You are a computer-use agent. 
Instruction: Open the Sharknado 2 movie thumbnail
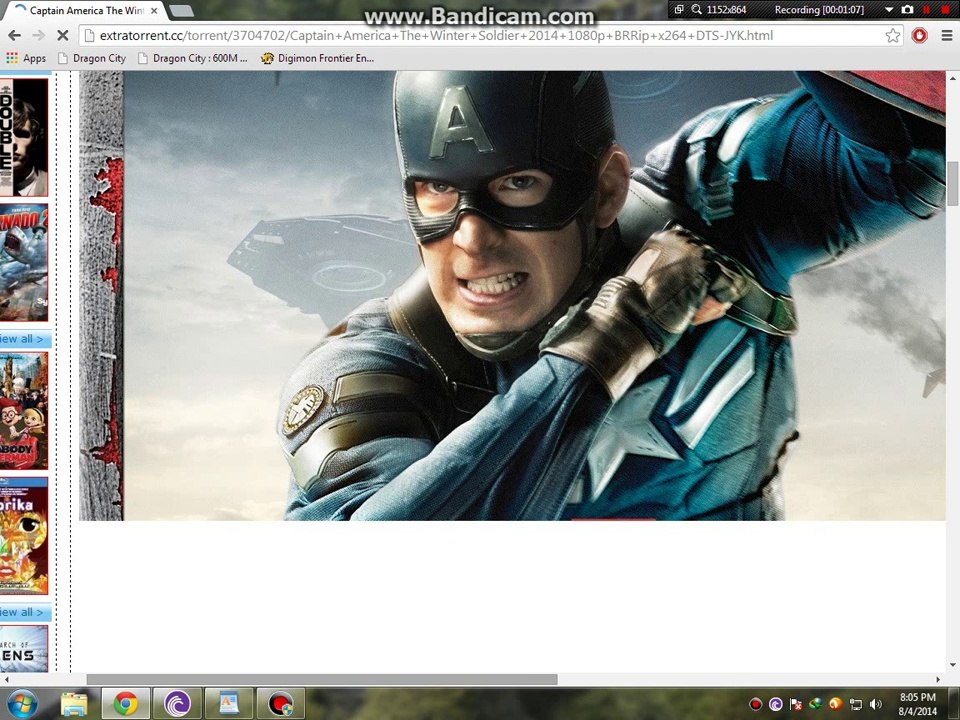24,263
